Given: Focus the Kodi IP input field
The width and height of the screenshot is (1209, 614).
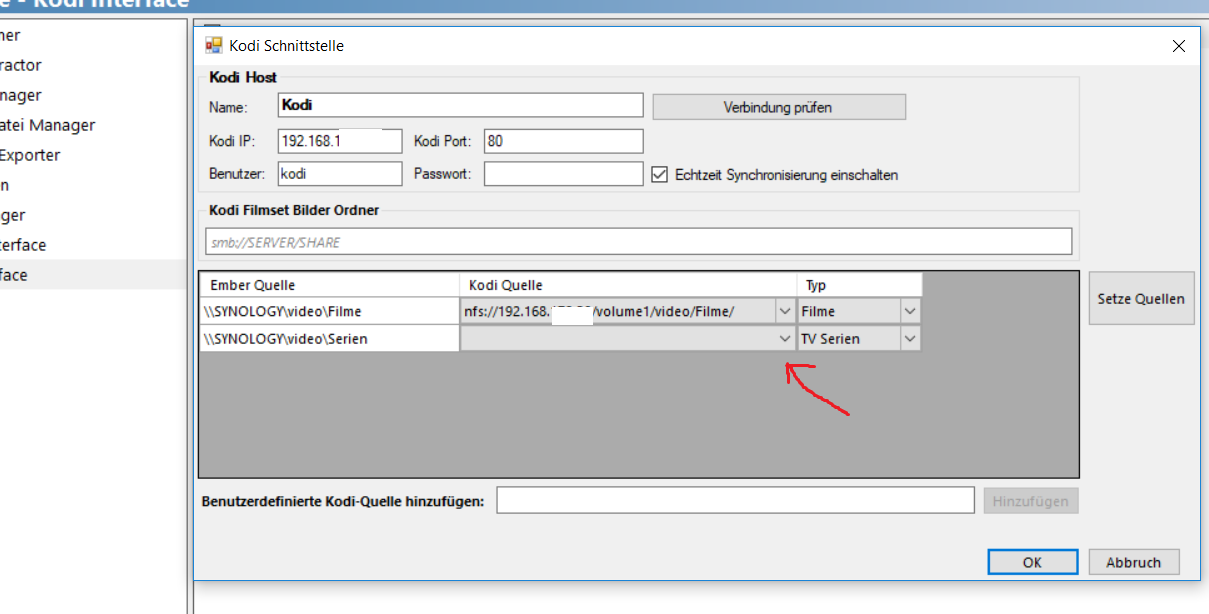Looking at the screenshot, I should point(340,141).
